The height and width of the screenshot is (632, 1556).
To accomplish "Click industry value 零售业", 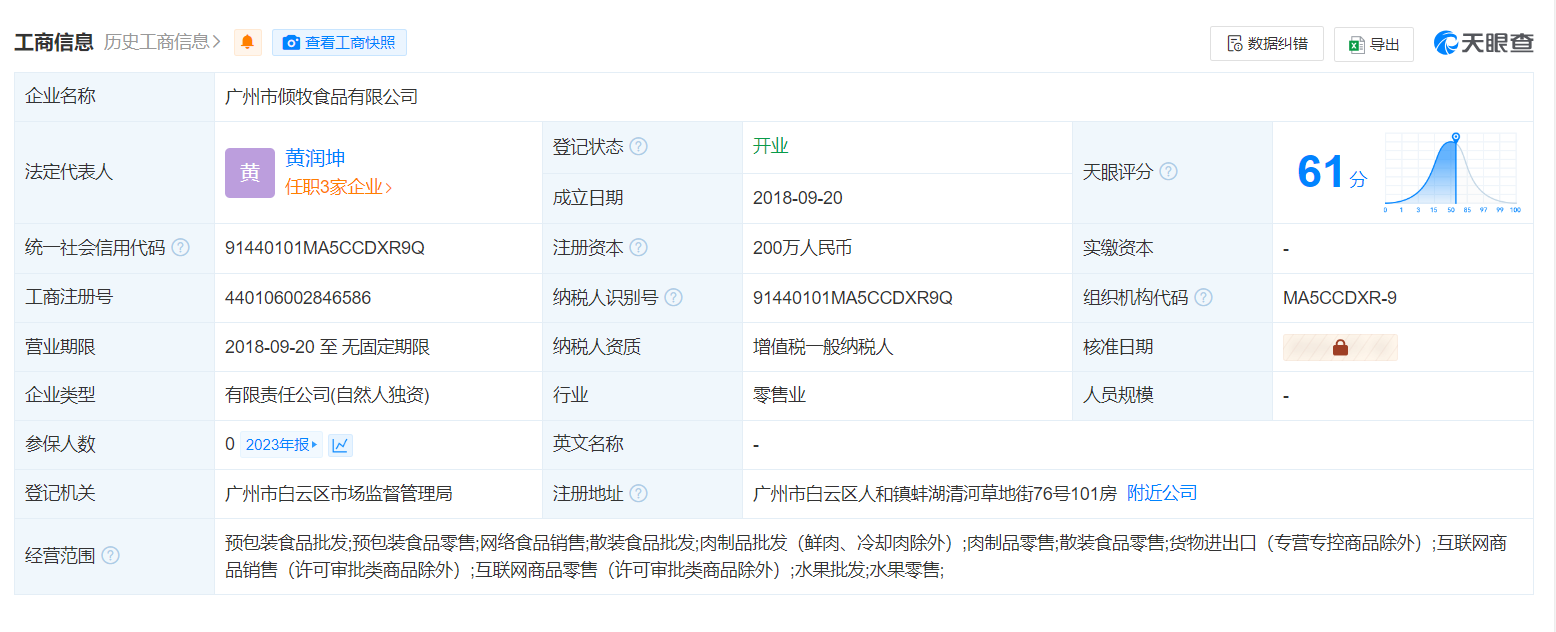I will [780, 395].
